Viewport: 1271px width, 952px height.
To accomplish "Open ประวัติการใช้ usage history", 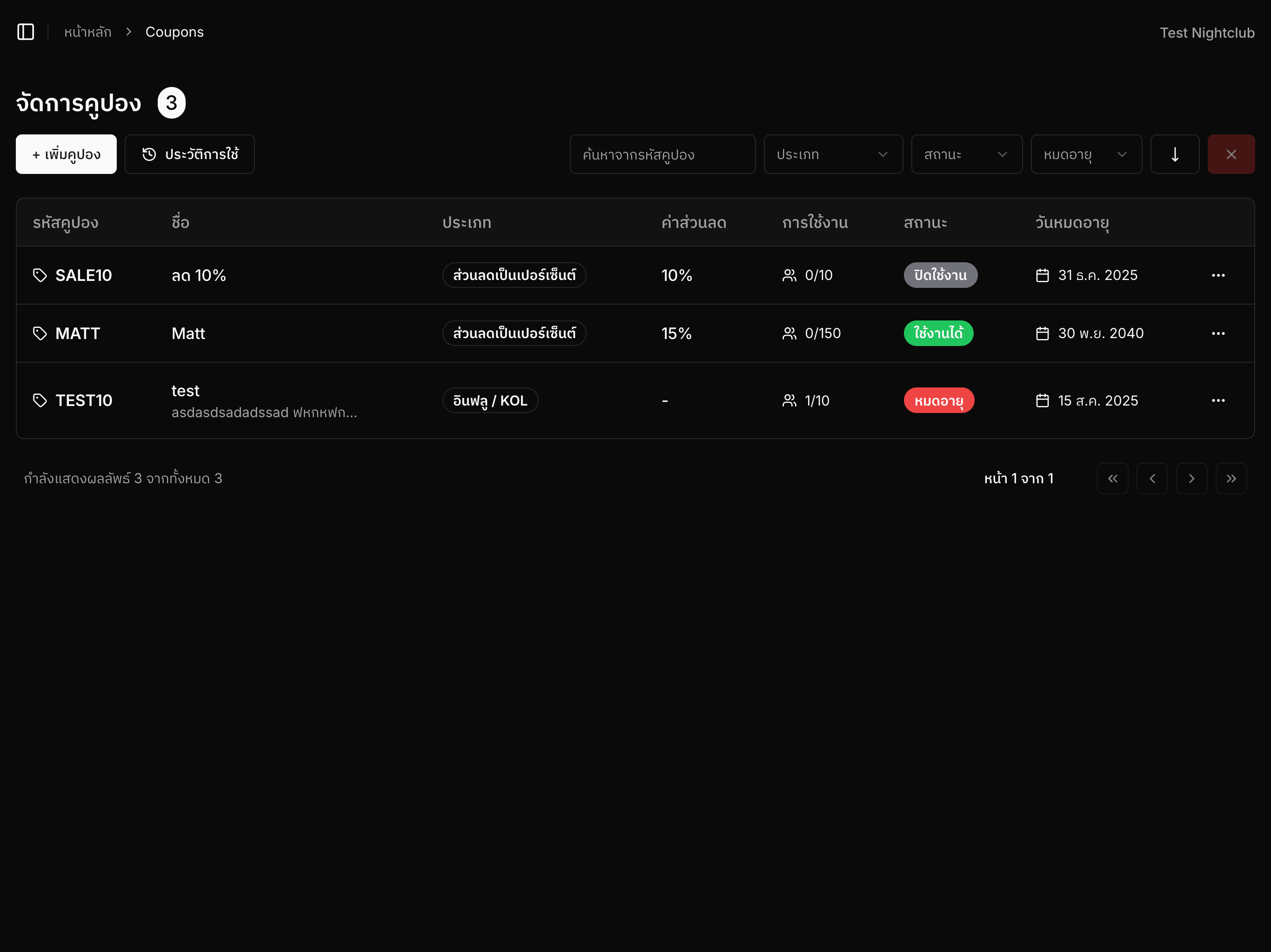I will click(190, 154).
